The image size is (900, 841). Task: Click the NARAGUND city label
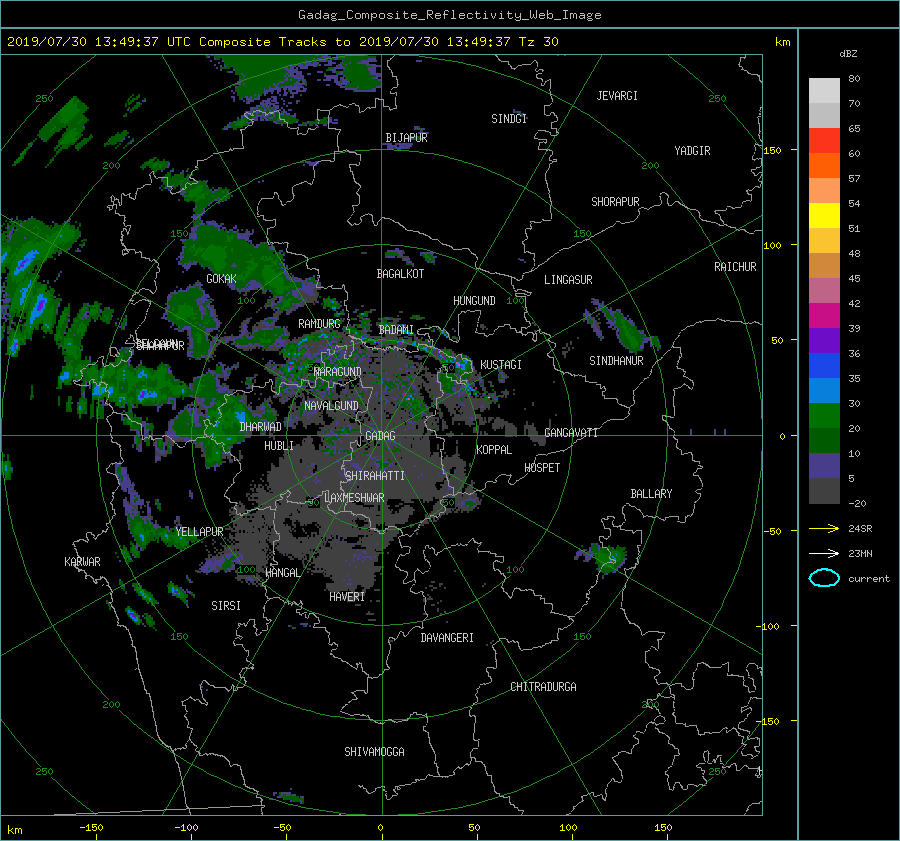pyautogui.click(x=338, y=372)
